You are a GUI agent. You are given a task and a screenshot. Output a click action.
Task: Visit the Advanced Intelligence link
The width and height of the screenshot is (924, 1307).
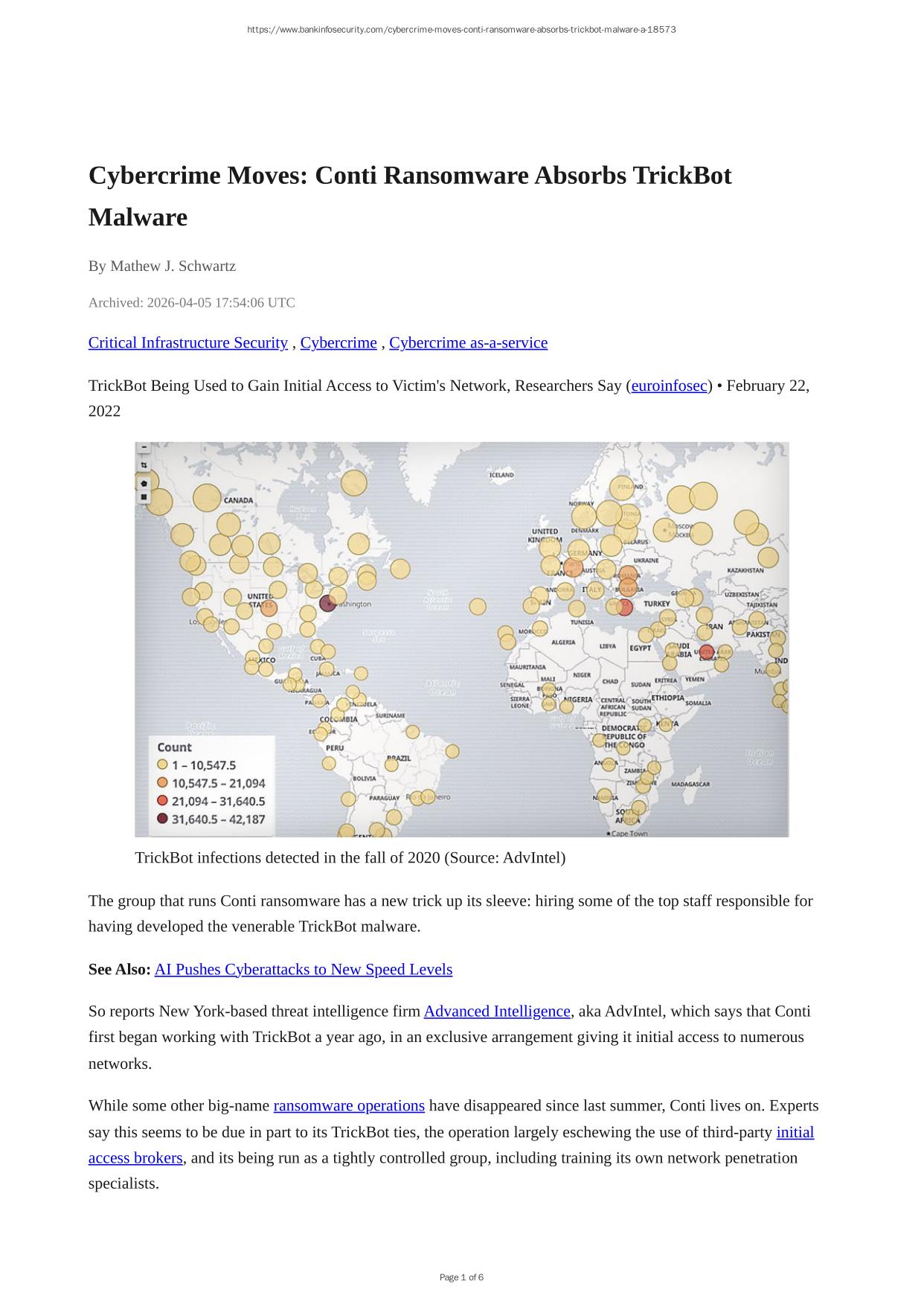click(496, 1011)
